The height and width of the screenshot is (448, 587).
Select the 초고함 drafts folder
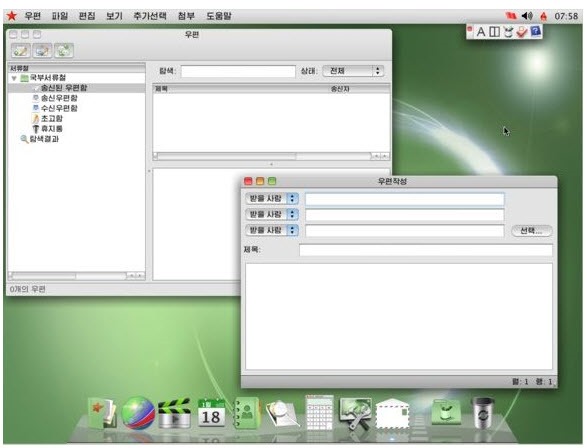[52, 119]
